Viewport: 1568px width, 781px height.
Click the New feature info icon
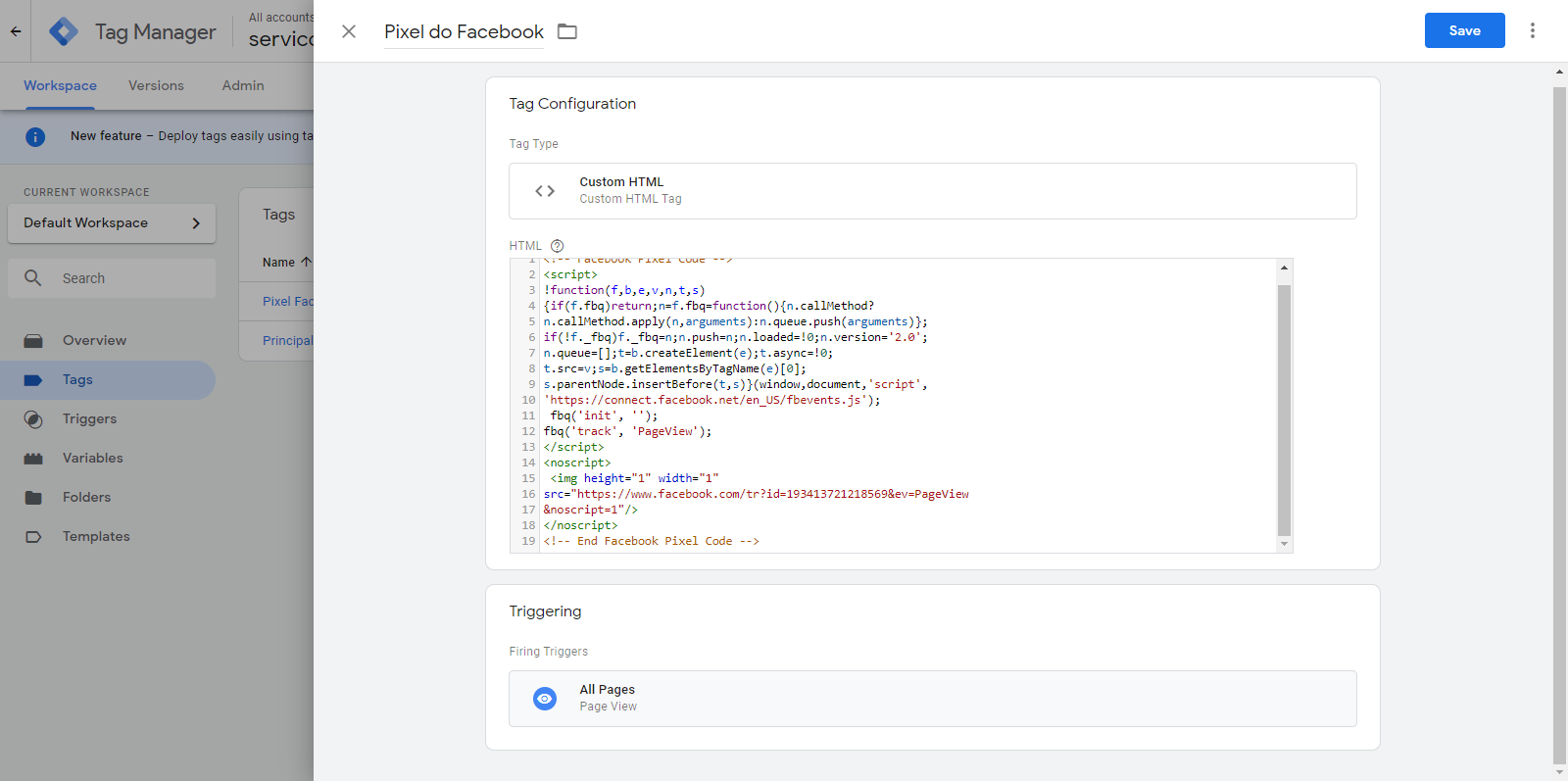tap(35, 136)
